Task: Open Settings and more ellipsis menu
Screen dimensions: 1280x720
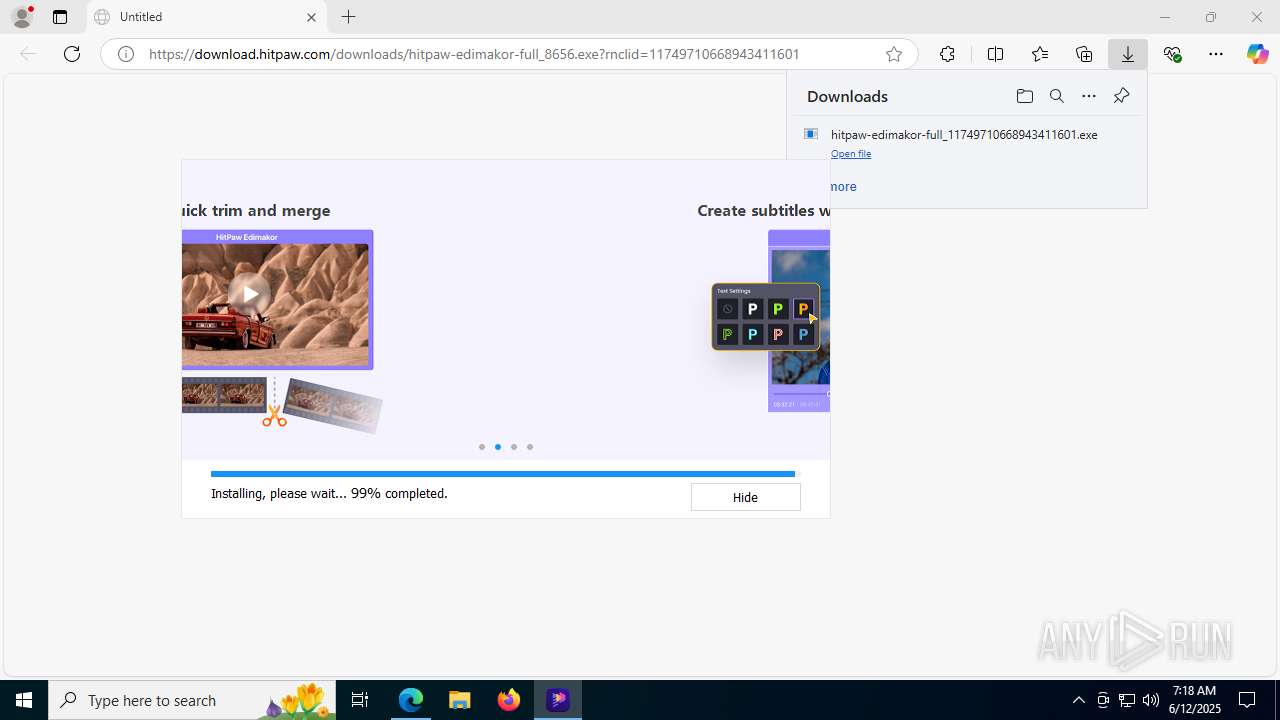Action: [1216, 54]
